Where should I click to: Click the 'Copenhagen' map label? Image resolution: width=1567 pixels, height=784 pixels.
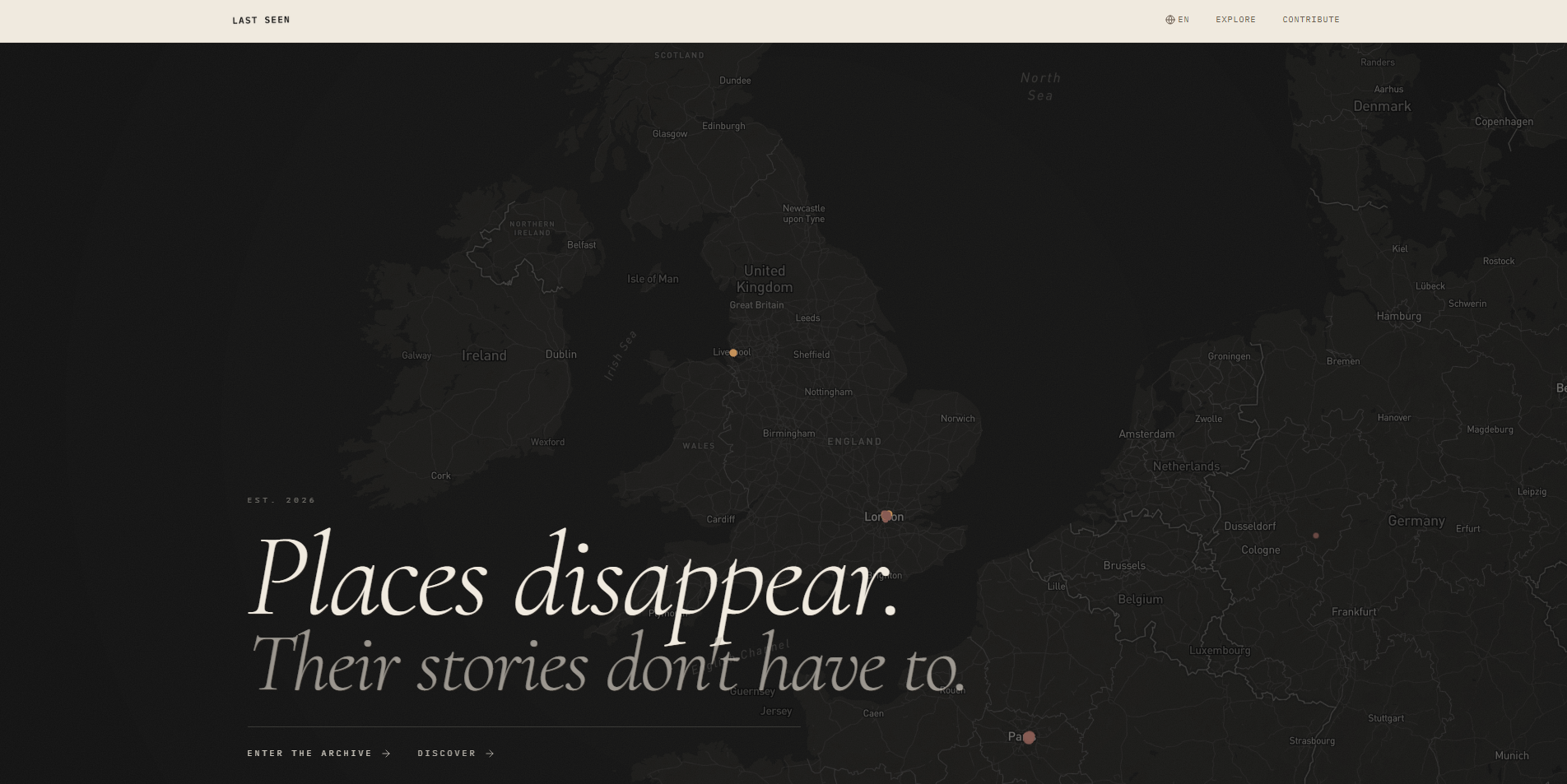pos(1504,122)
